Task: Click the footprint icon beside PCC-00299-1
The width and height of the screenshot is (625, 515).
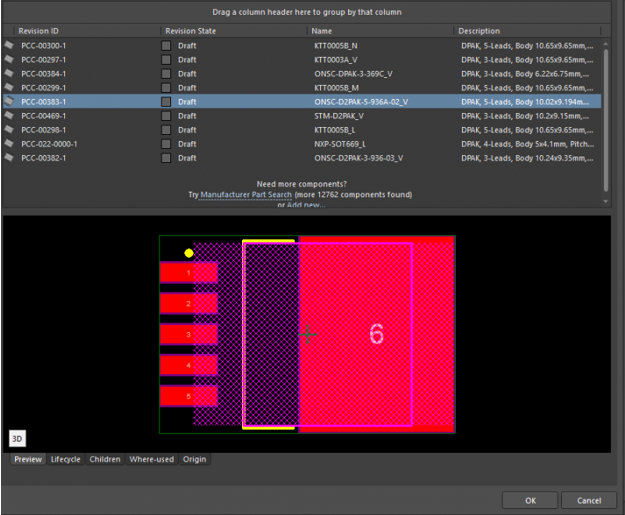Action: coord(9,87)
